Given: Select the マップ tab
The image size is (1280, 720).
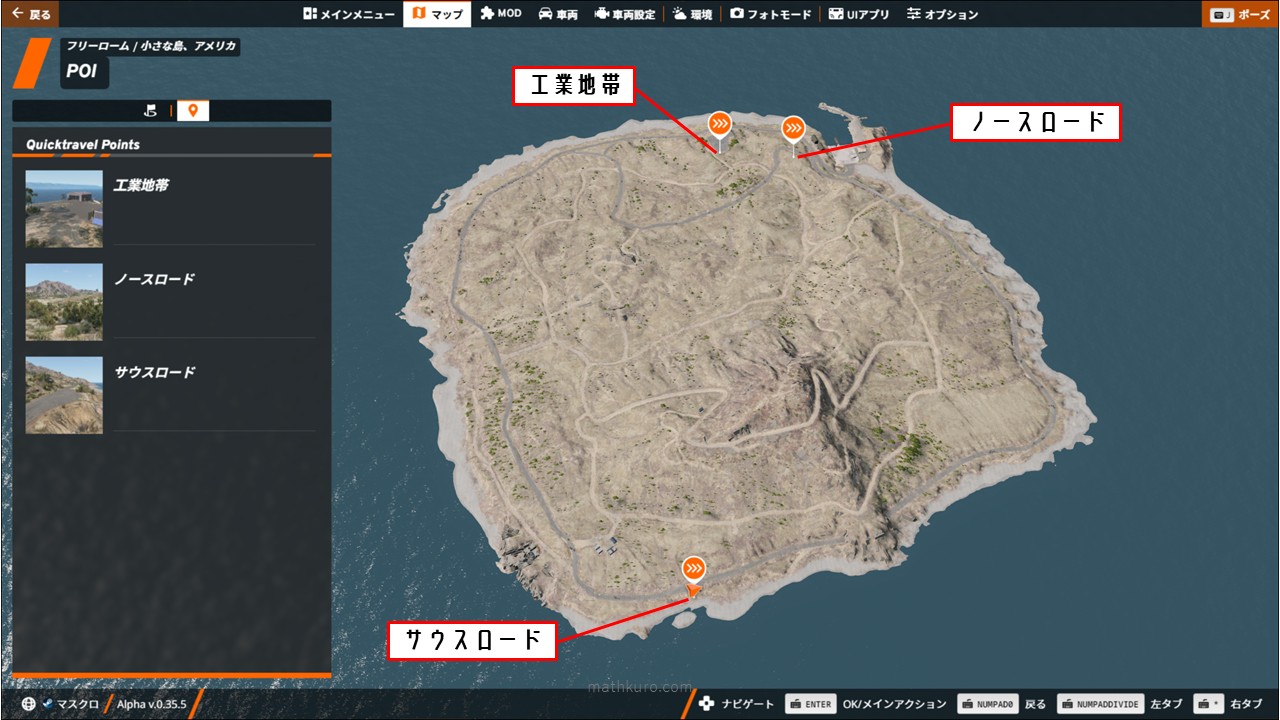Looking at the screenshot, I should tap(437, 14).
